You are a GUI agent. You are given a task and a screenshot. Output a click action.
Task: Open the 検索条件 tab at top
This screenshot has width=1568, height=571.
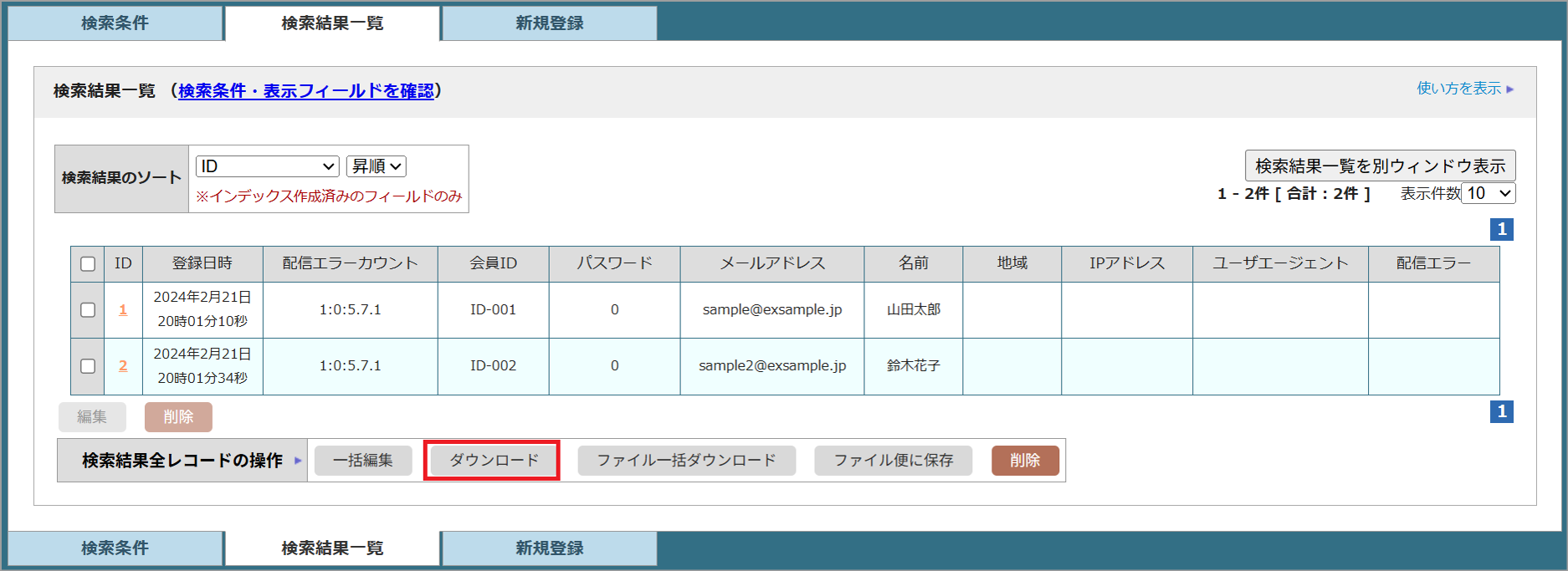tap(115, 23)
